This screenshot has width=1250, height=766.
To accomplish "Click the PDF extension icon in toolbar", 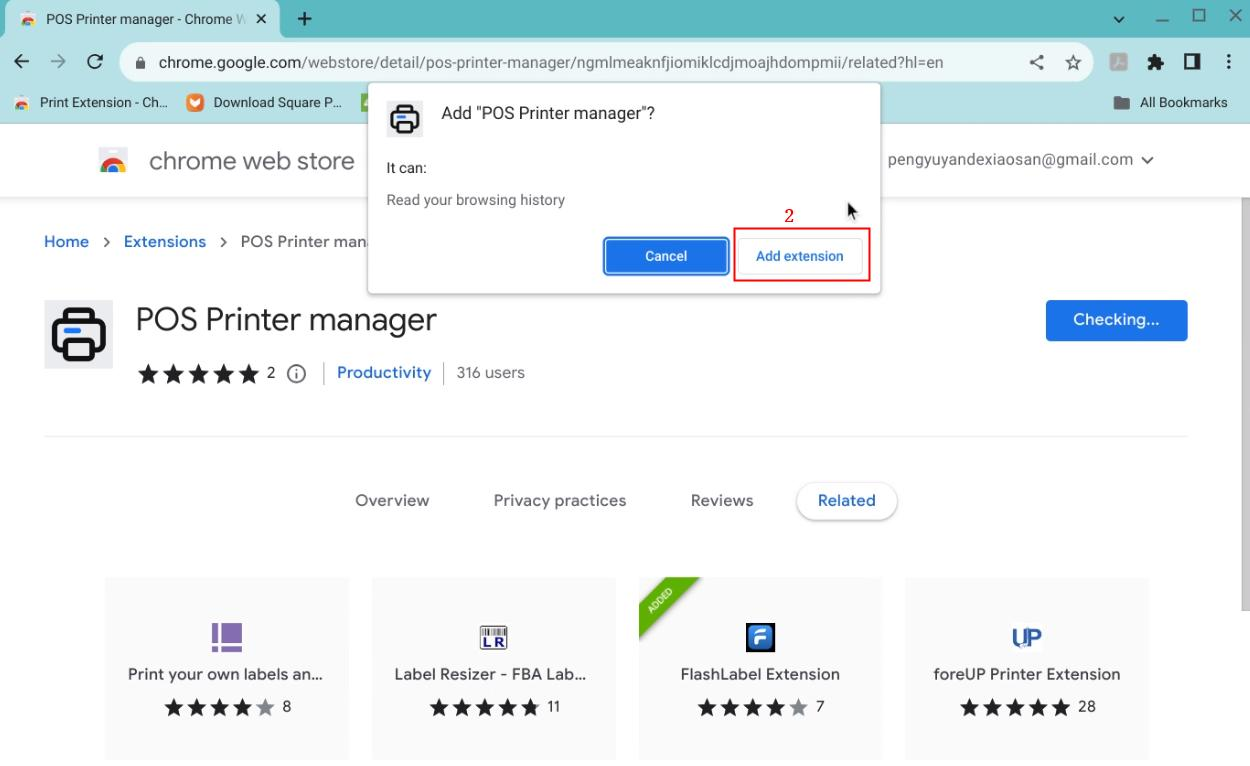I will (1119, 62).
